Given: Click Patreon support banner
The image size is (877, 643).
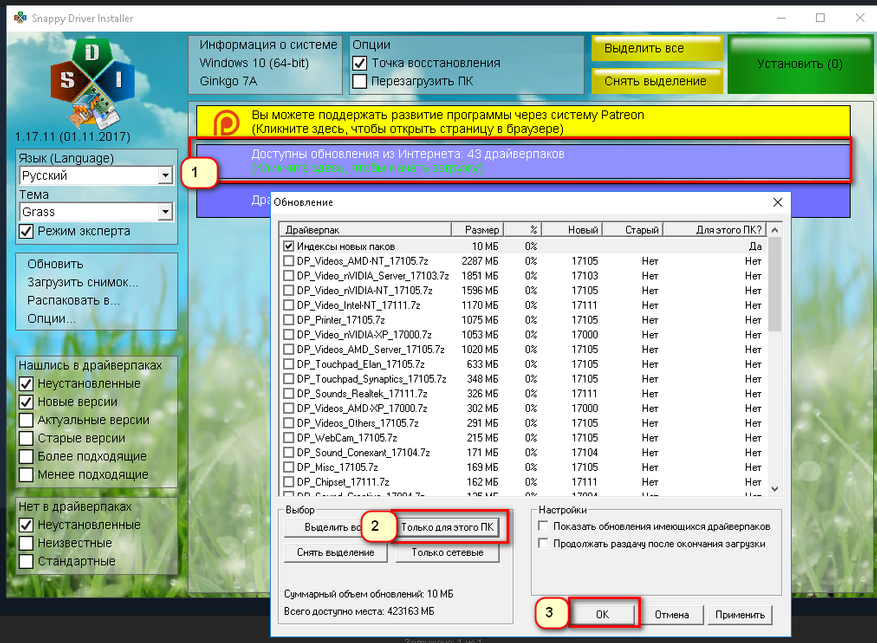Looking at the screenshot, I should pyautogui.click(x=523, y=122).
